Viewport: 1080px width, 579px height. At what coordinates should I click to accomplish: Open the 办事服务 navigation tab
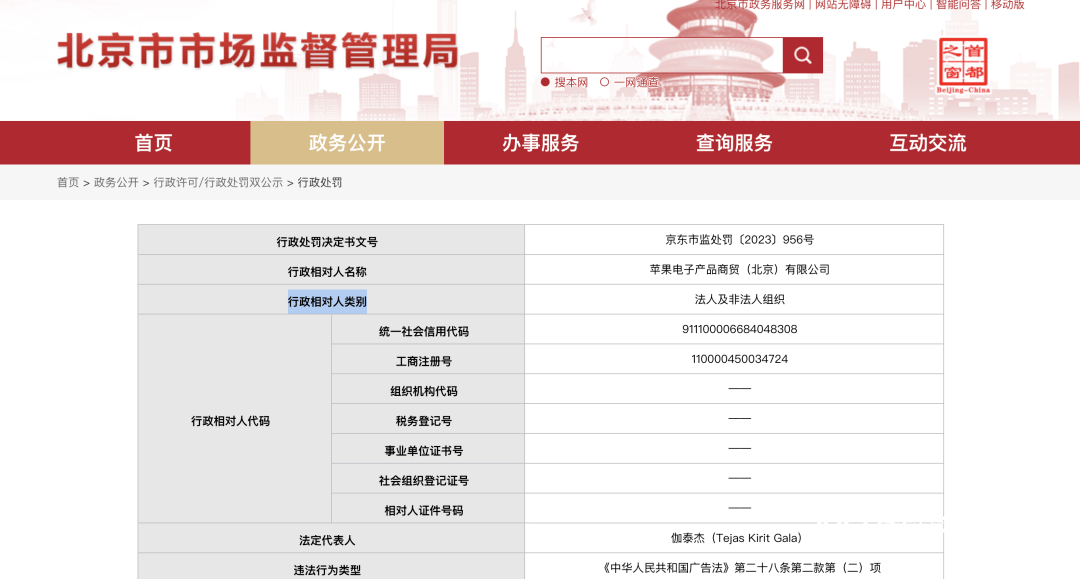[541, 143]
